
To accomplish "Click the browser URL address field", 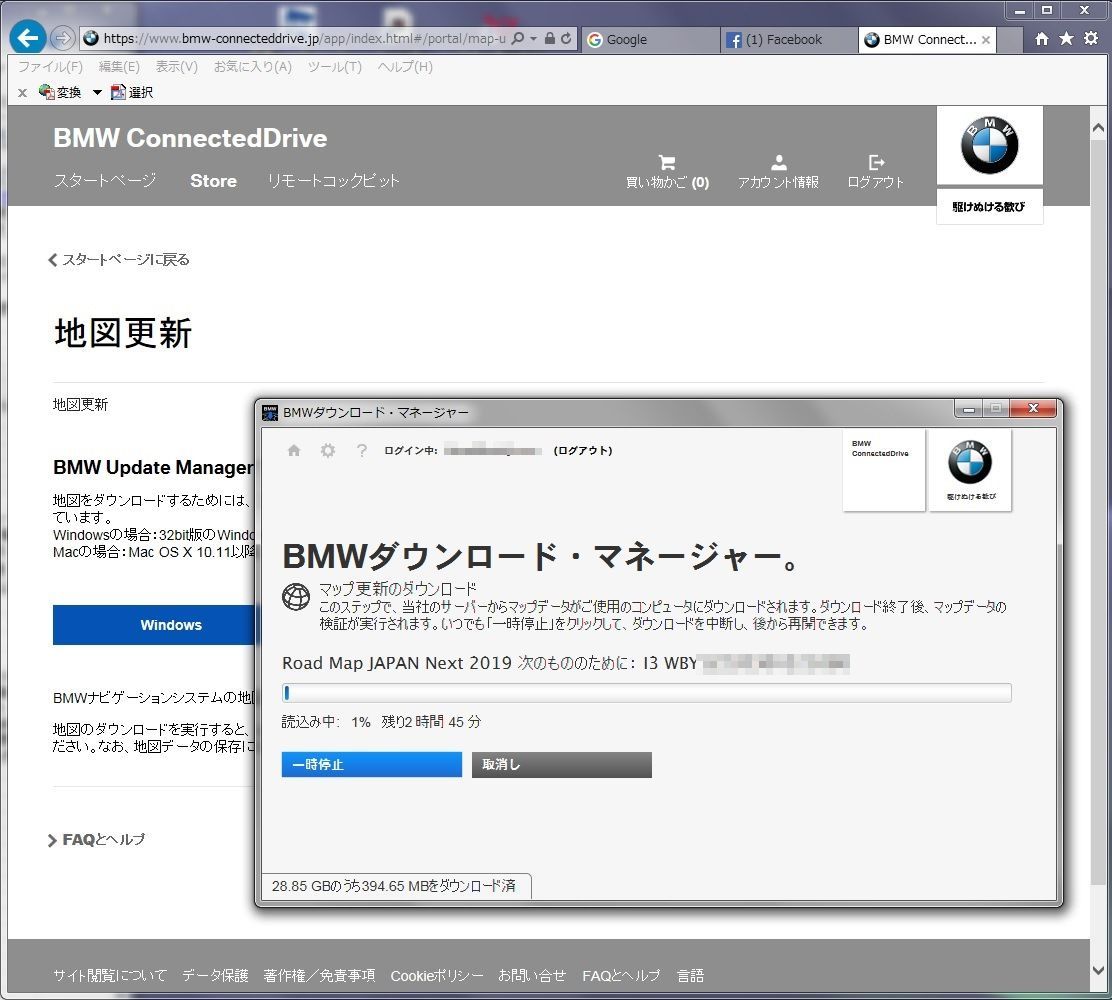I will (x=305, y=38).
